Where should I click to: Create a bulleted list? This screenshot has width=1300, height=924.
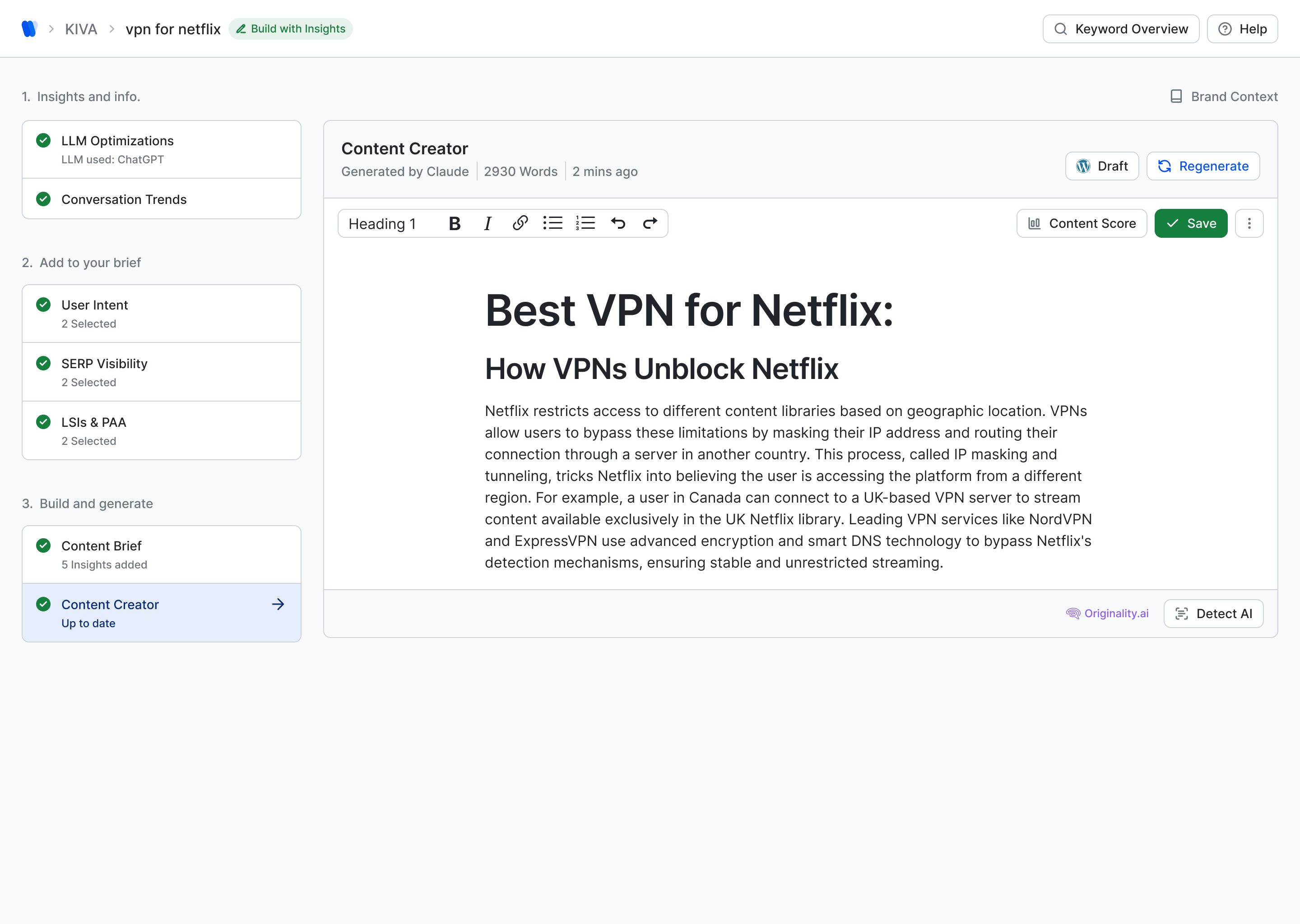tap(552, 223)
